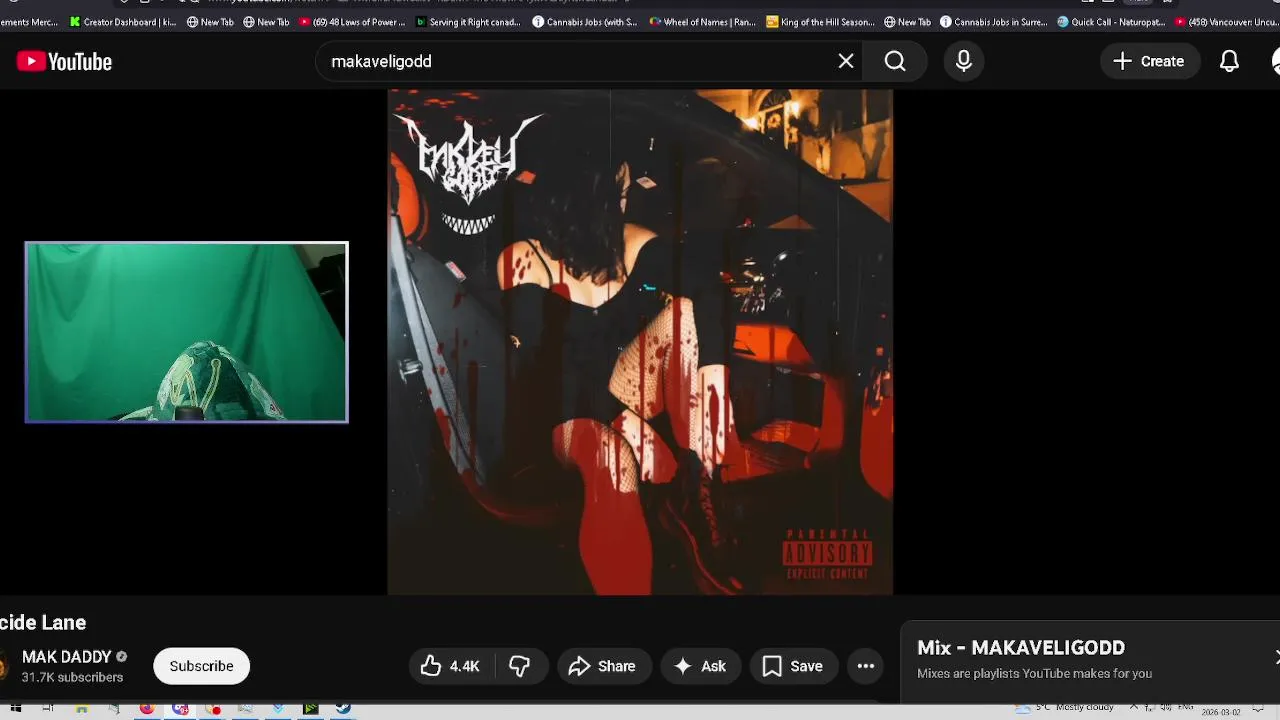Open the Create menu
Screen dimensions: 1280x720
coord(1149,61)
